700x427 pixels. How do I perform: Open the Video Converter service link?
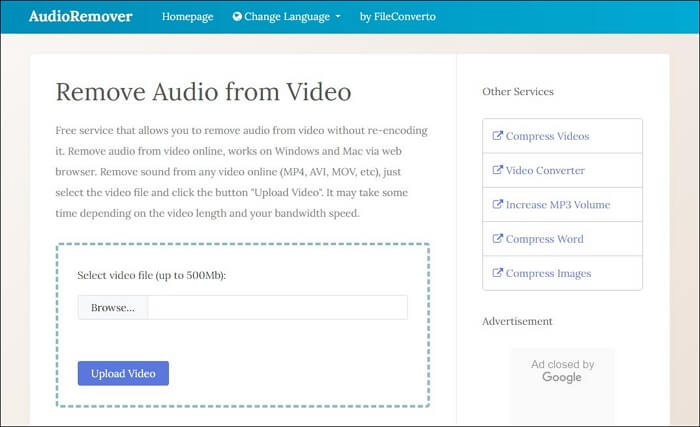pos(545,170)
